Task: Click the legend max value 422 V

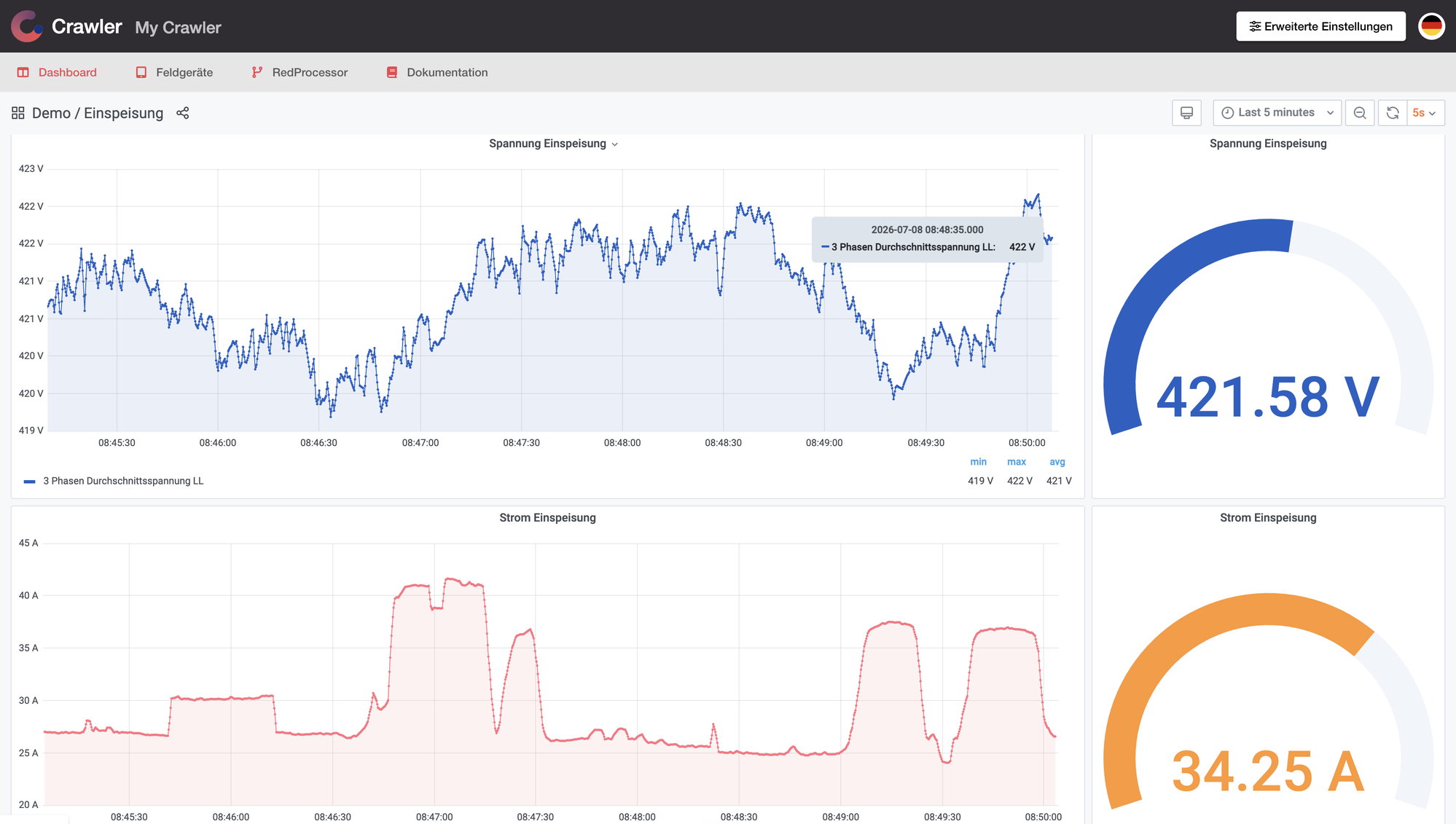Action: [x=1019, y=481]
